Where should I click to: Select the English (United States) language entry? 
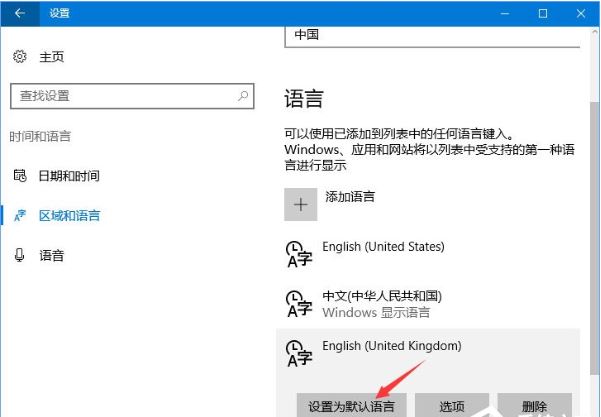(x=428, y=253)
